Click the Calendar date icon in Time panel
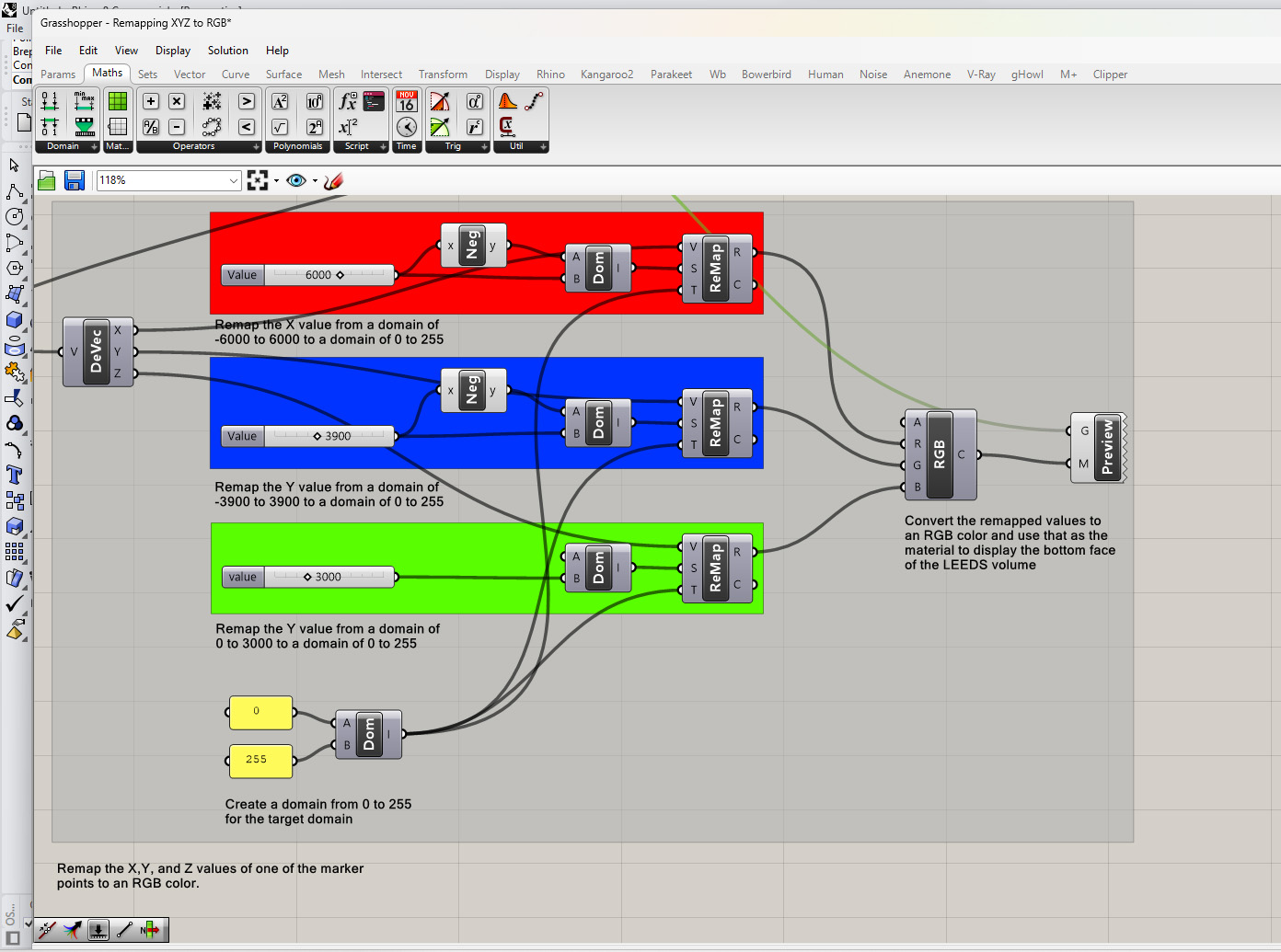The height and width of the screenshot is (952, 1281). click(406, 102)
